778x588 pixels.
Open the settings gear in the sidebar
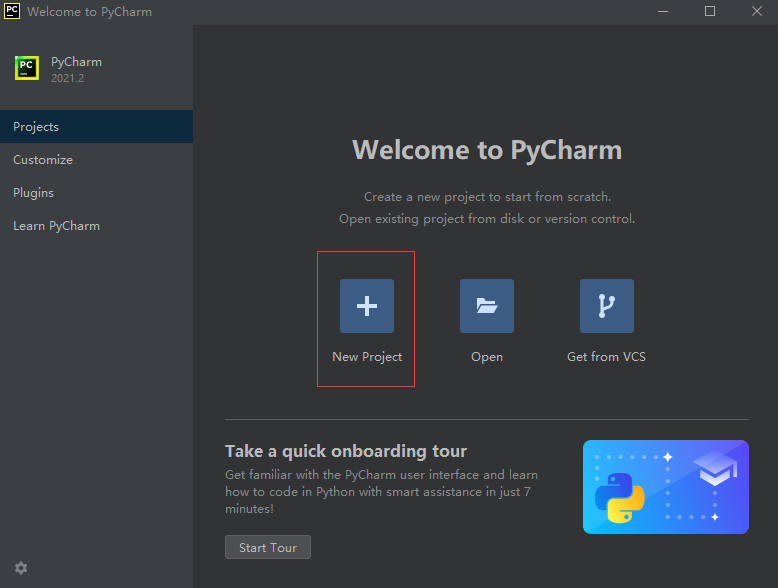click(x=21, y=568)
